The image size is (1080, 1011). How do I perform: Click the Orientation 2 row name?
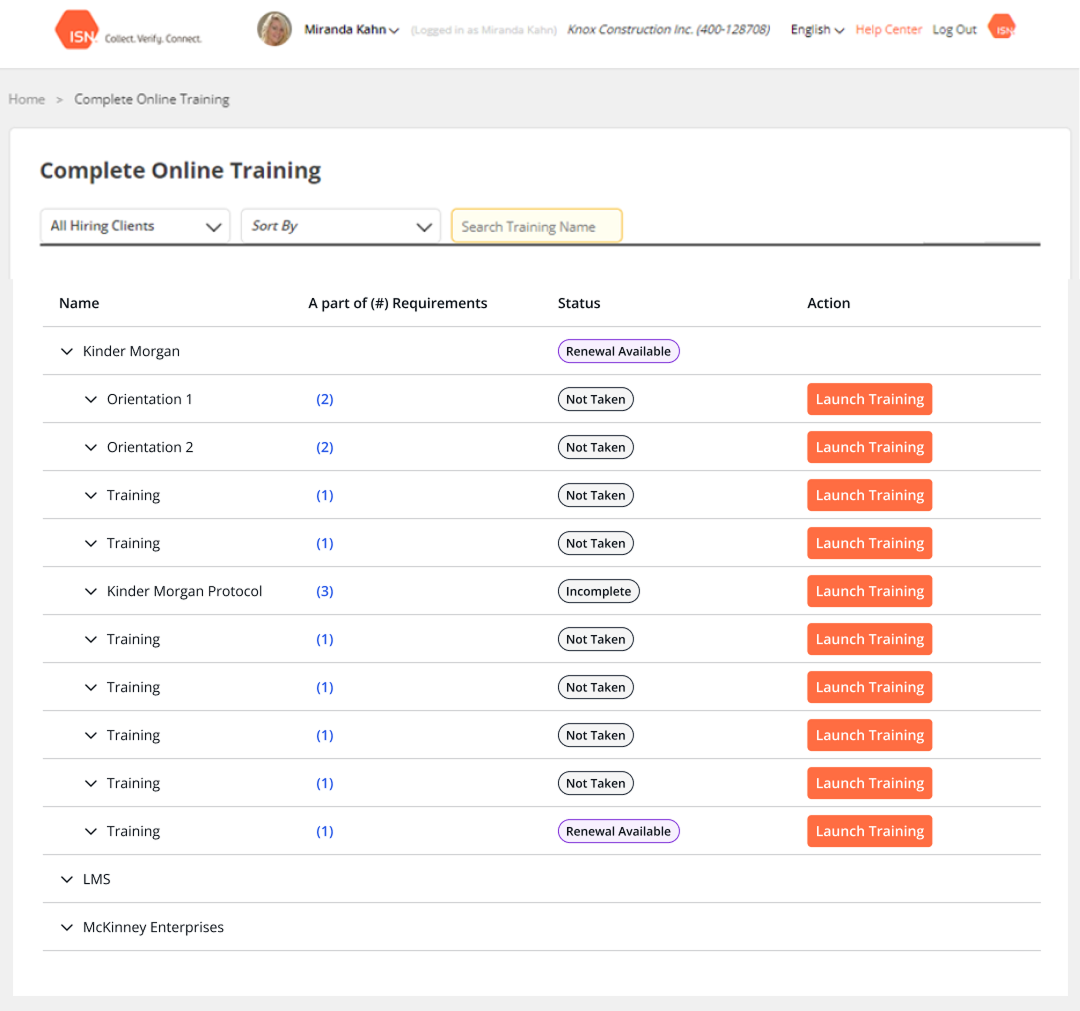coord(150,448)
